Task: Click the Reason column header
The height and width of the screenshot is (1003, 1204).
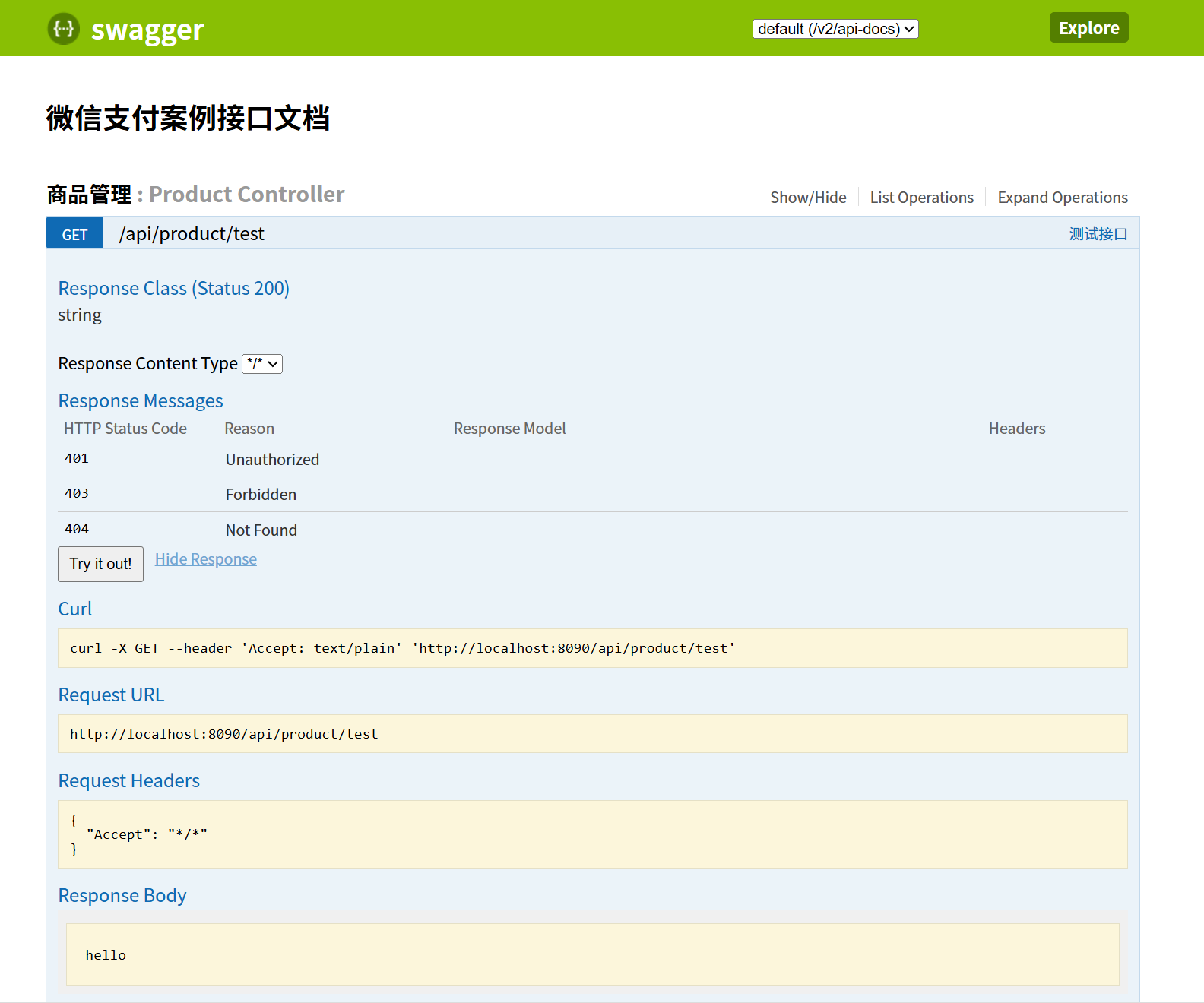Action: (249, 429)
